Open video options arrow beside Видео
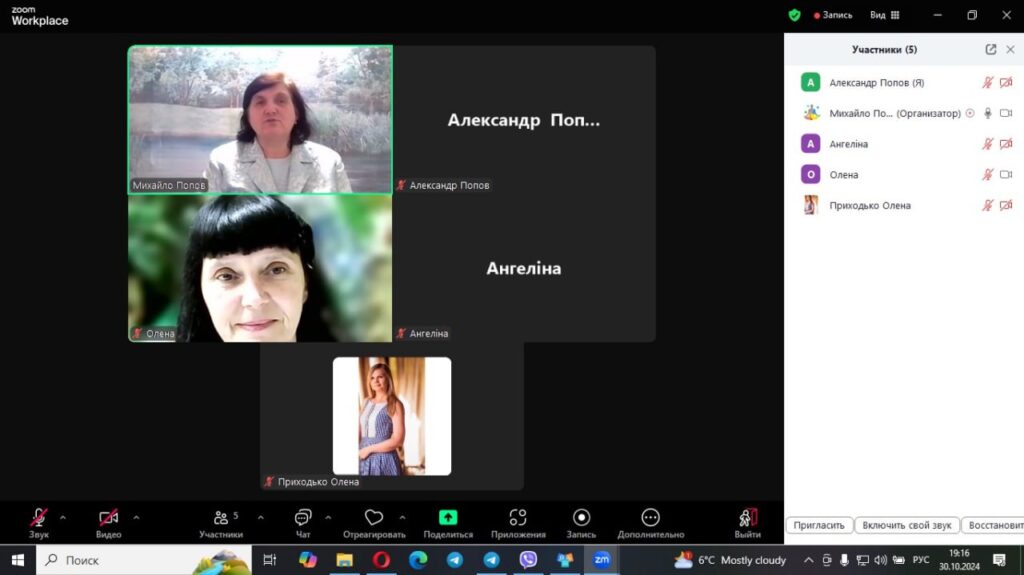Viewport: 1024px width, 575px height. 136,518
